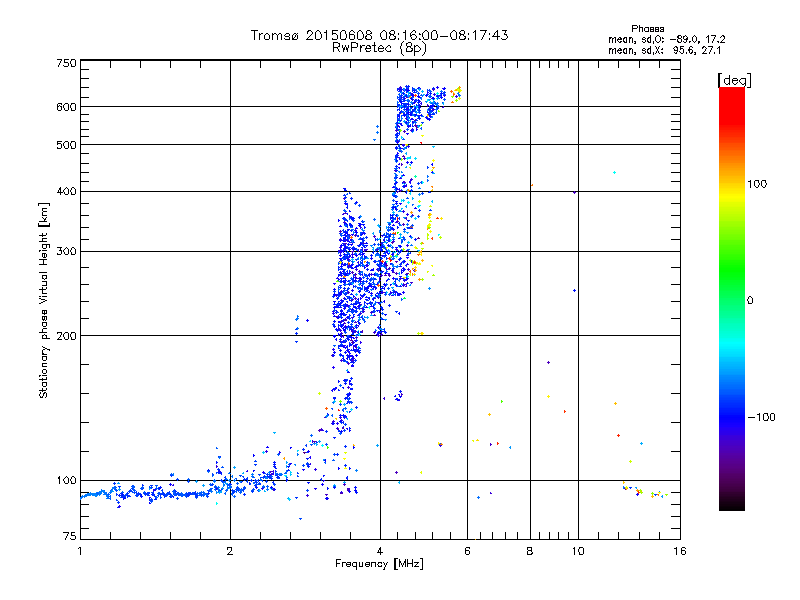Click the subtitle 'RwPretec (8p)'

point(379,48)
